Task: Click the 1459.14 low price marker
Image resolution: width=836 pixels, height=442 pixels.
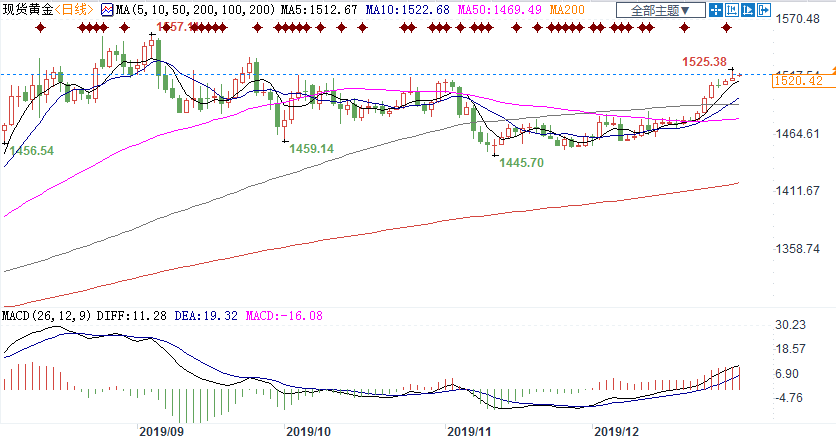Action: click(x=311, y=148)
